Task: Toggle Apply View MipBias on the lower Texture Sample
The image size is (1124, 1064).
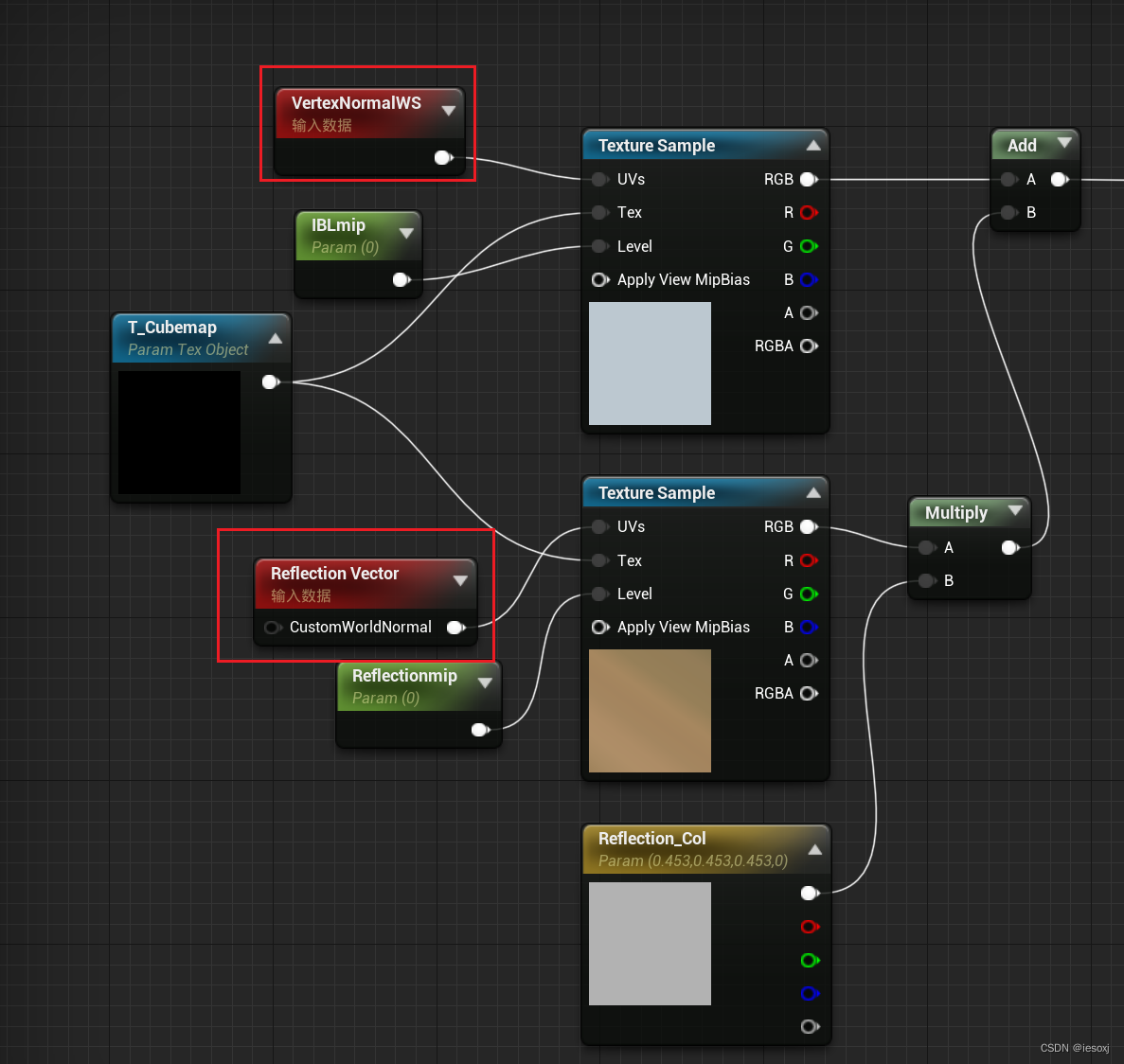Action: coord(599,627)
